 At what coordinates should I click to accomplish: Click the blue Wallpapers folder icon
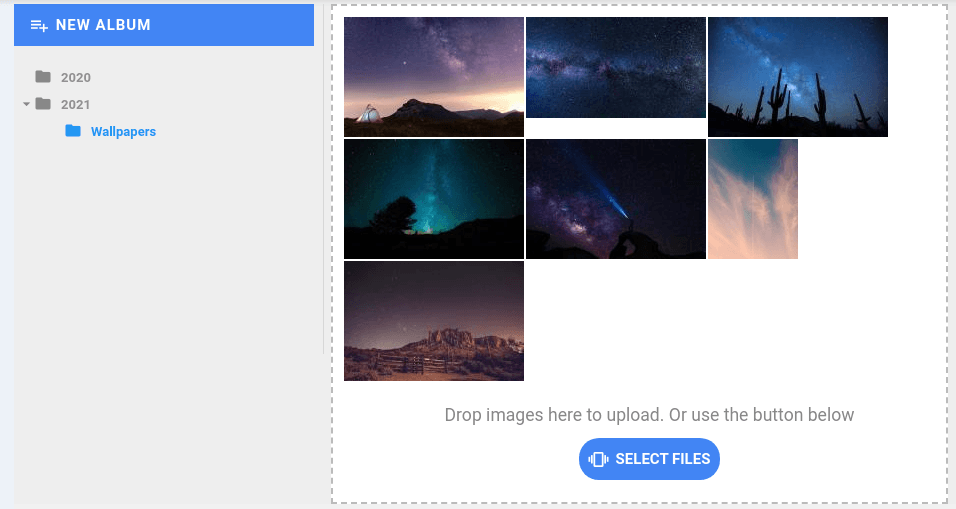point(73,131)
